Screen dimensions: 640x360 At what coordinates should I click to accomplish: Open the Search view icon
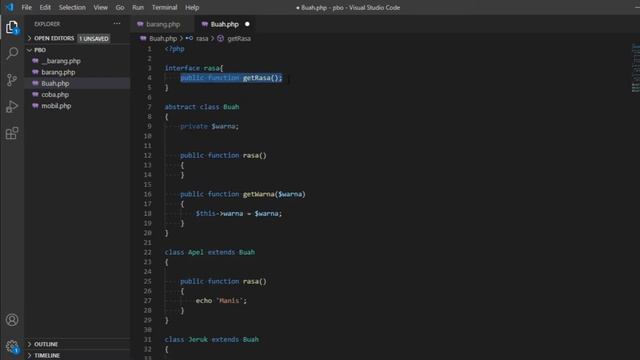pos(12,53)
